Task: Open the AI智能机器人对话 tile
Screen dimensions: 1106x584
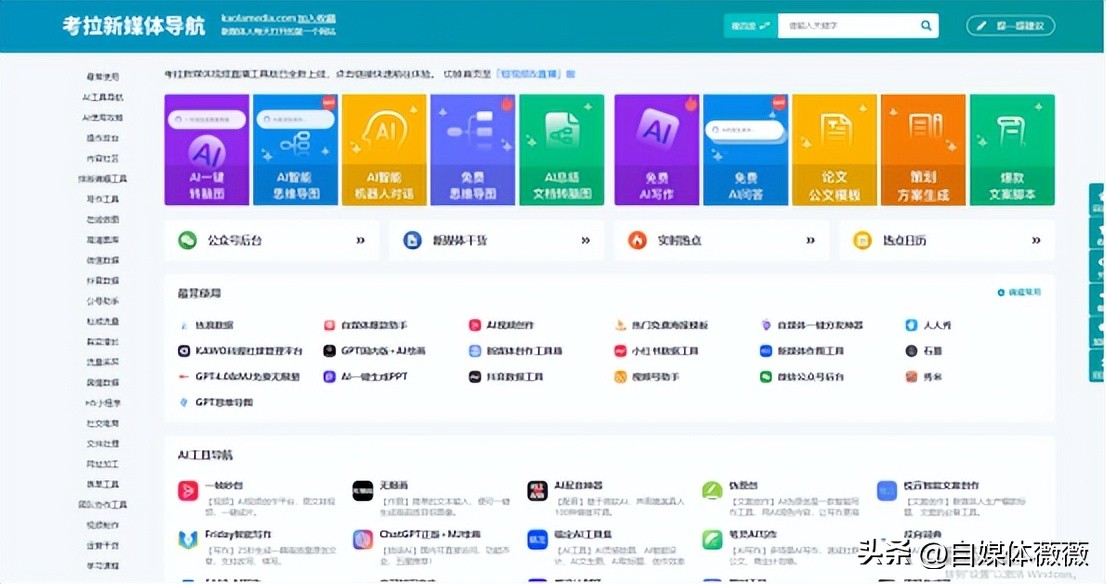Action: coord(384,150)
